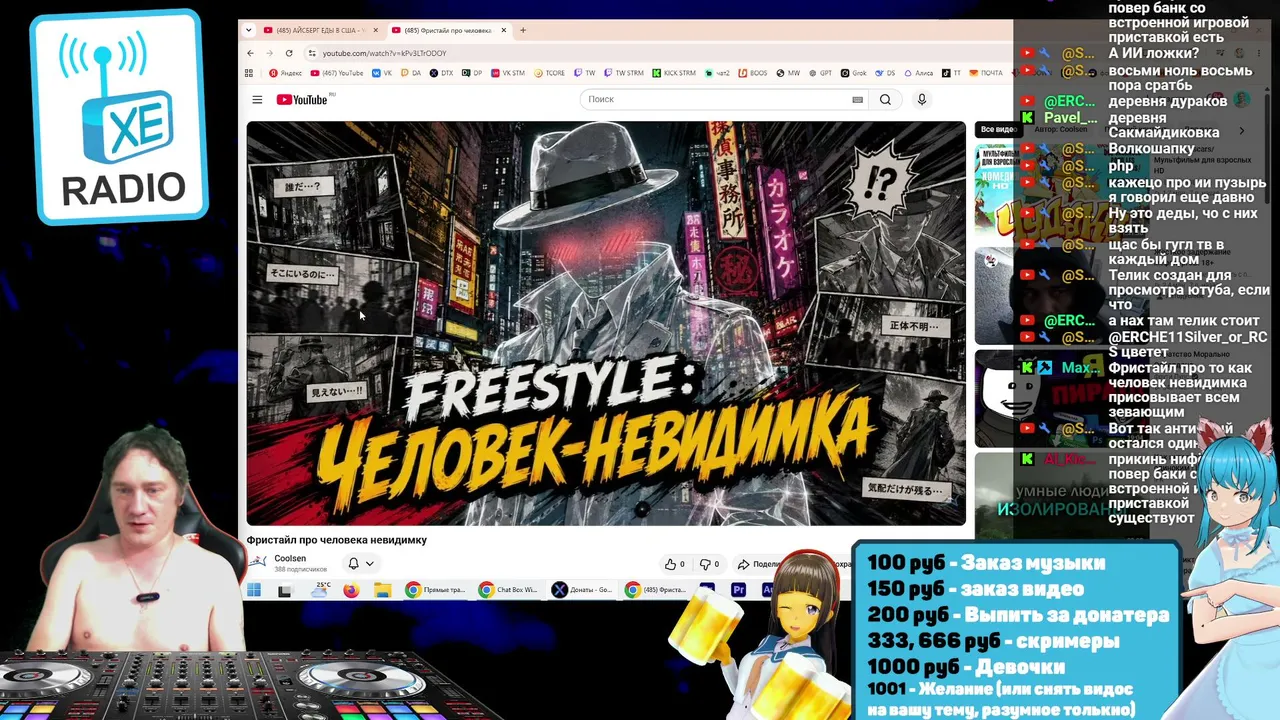Reload the page with the browser refresh button
The height and width of the screenshot is (720, 1280).
click(x=289, y=53)
